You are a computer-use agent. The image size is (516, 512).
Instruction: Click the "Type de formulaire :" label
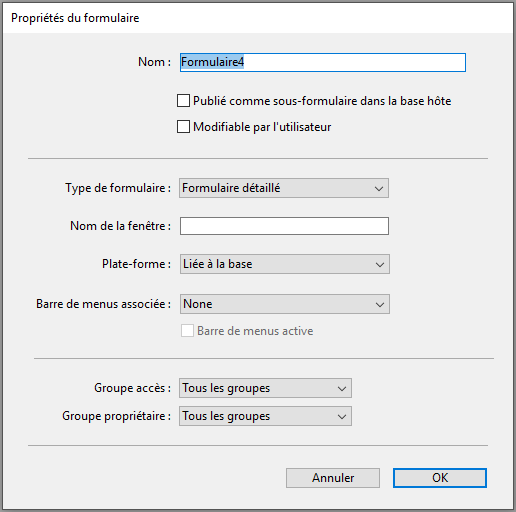tap(118, 188)
